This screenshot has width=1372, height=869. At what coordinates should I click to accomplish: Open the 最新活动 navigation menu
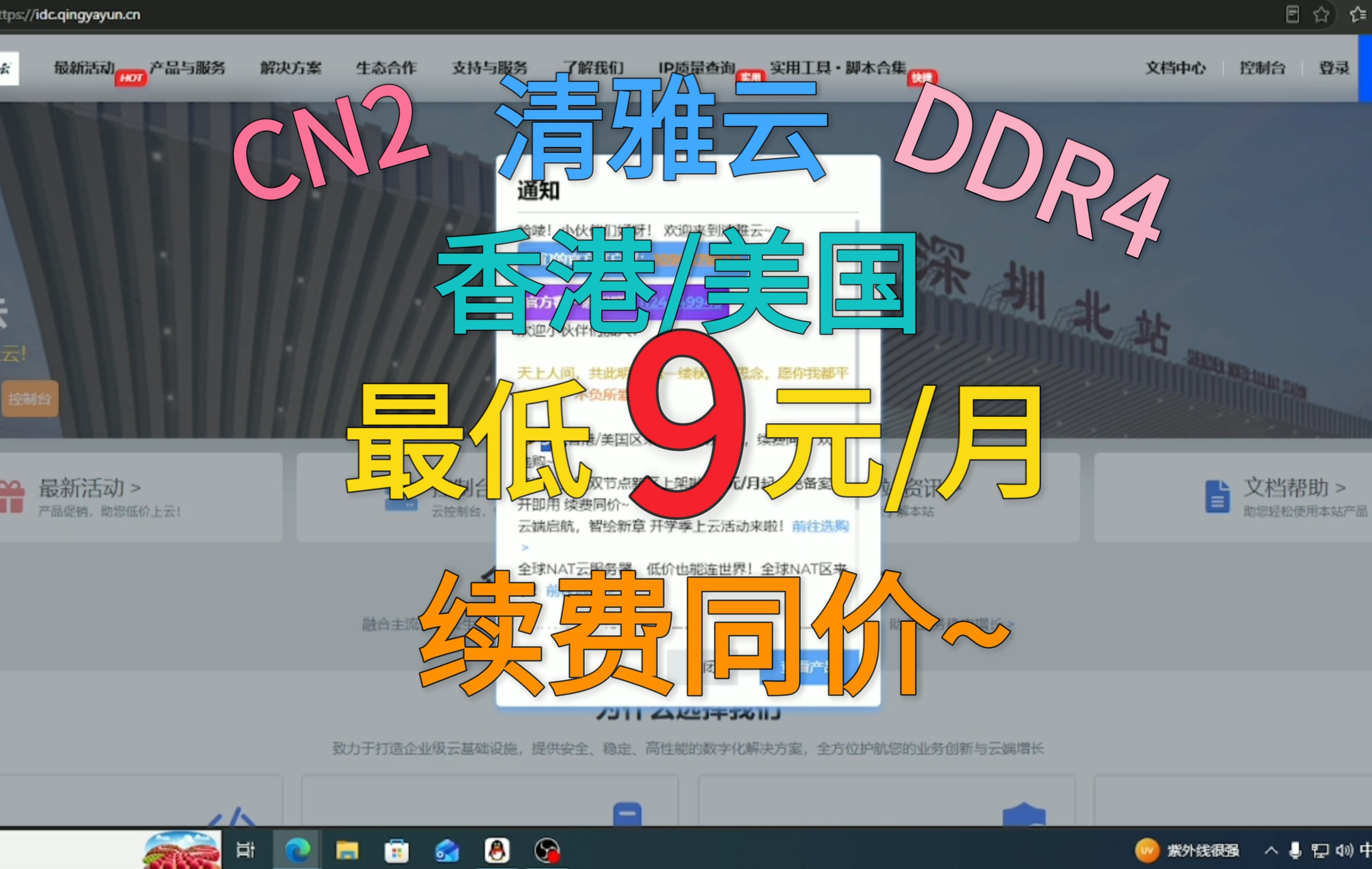(x=84, y=68)
